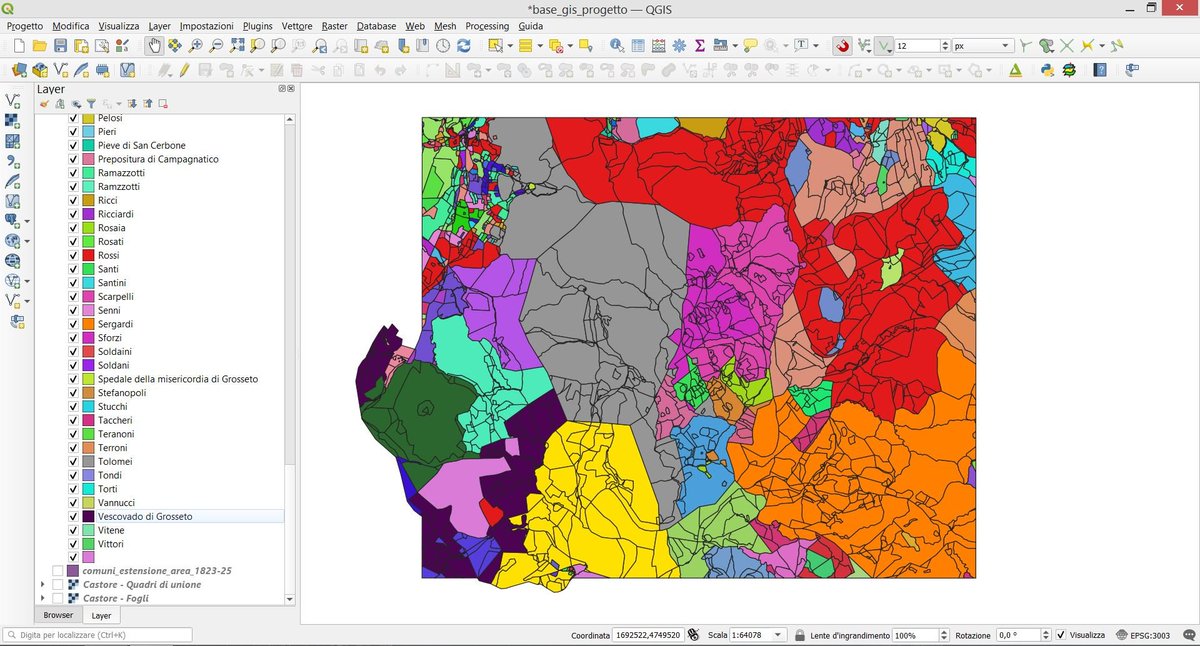Click the Tolomei gray color swatch
Viewport: 1200px width, 646px height.
(x=87, y=461)
